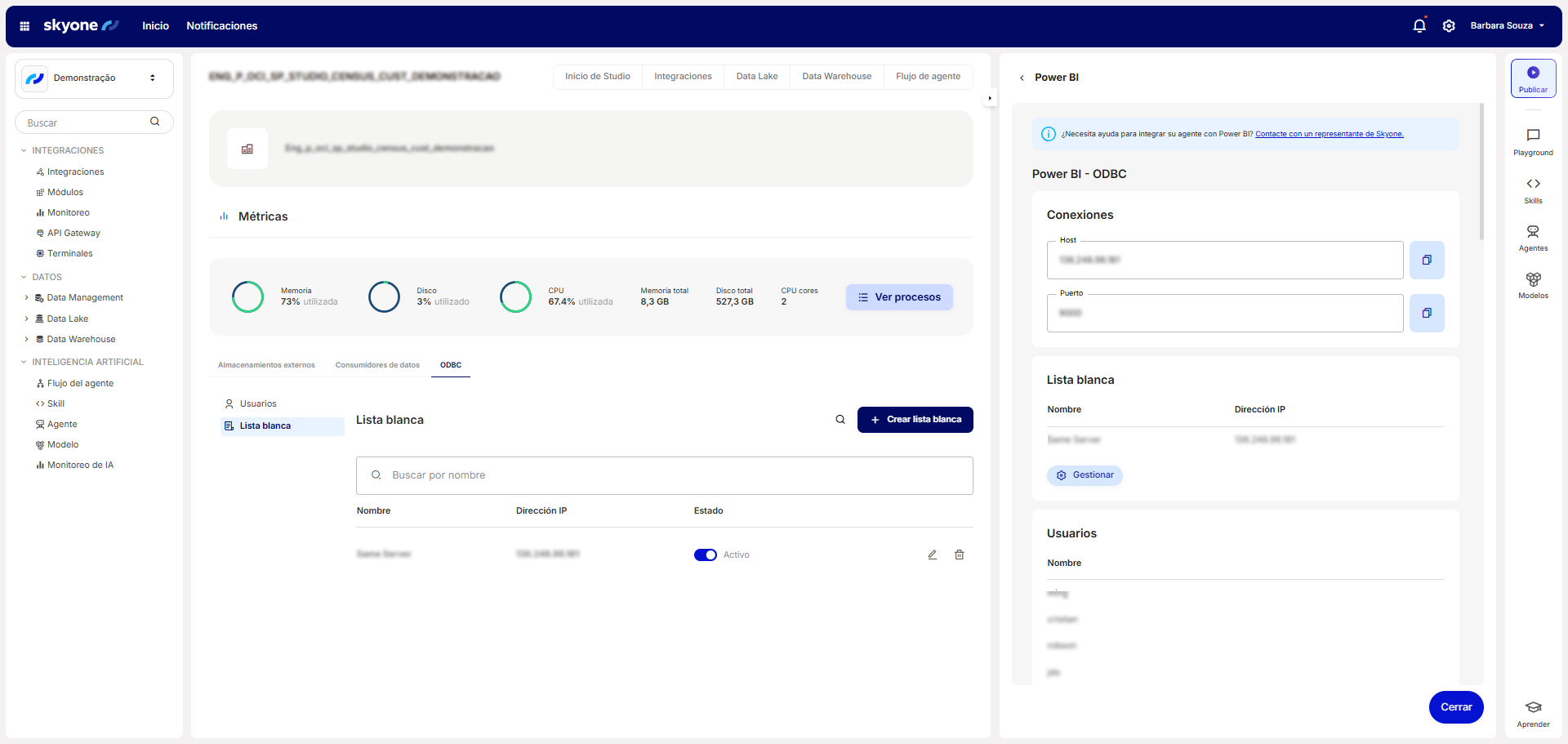Open Barbara Souza user menu
This screenshot has height=744, width=1568.
coord(1507,26)
